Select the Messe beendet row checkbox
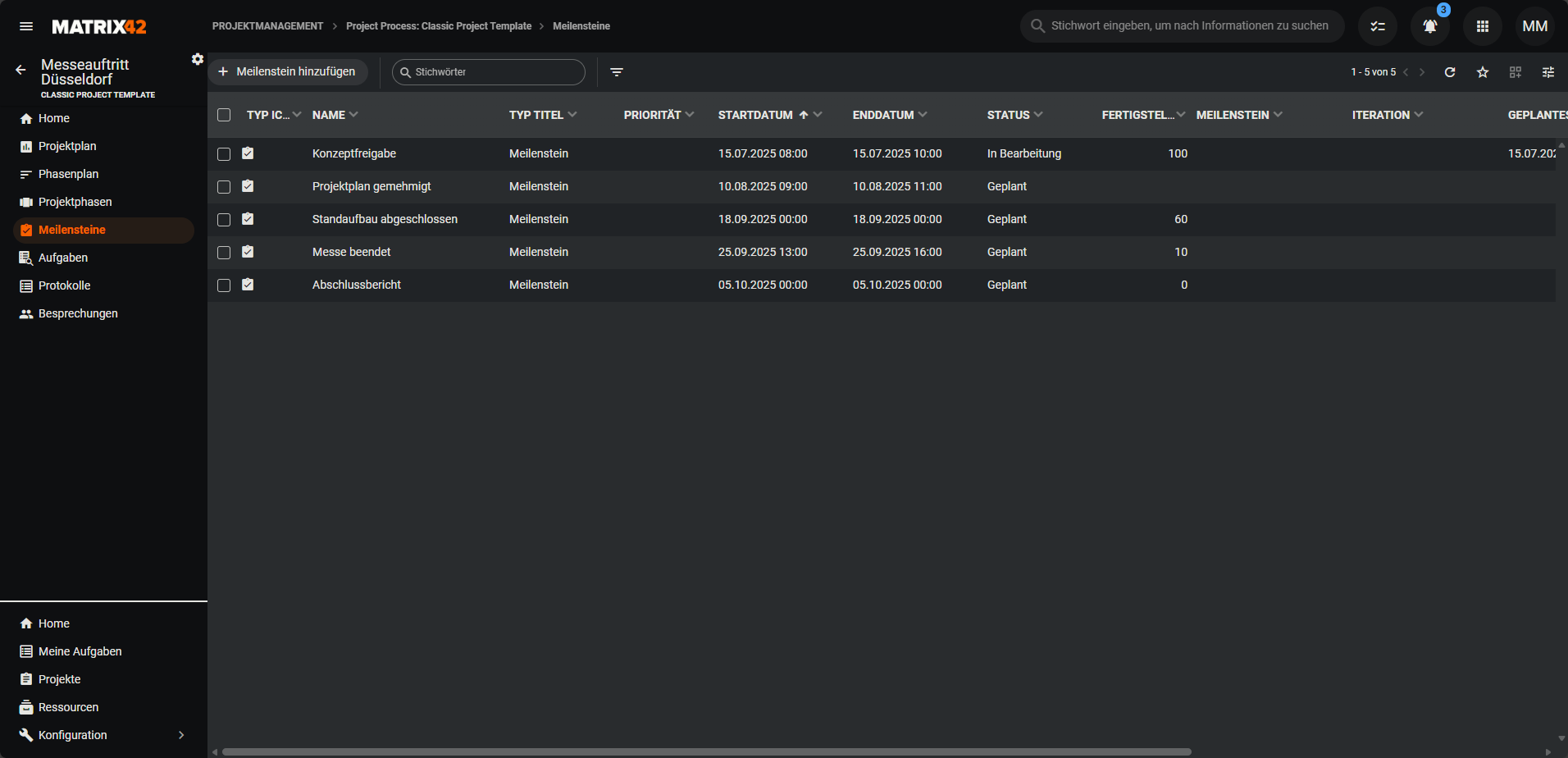 [224, 253]
